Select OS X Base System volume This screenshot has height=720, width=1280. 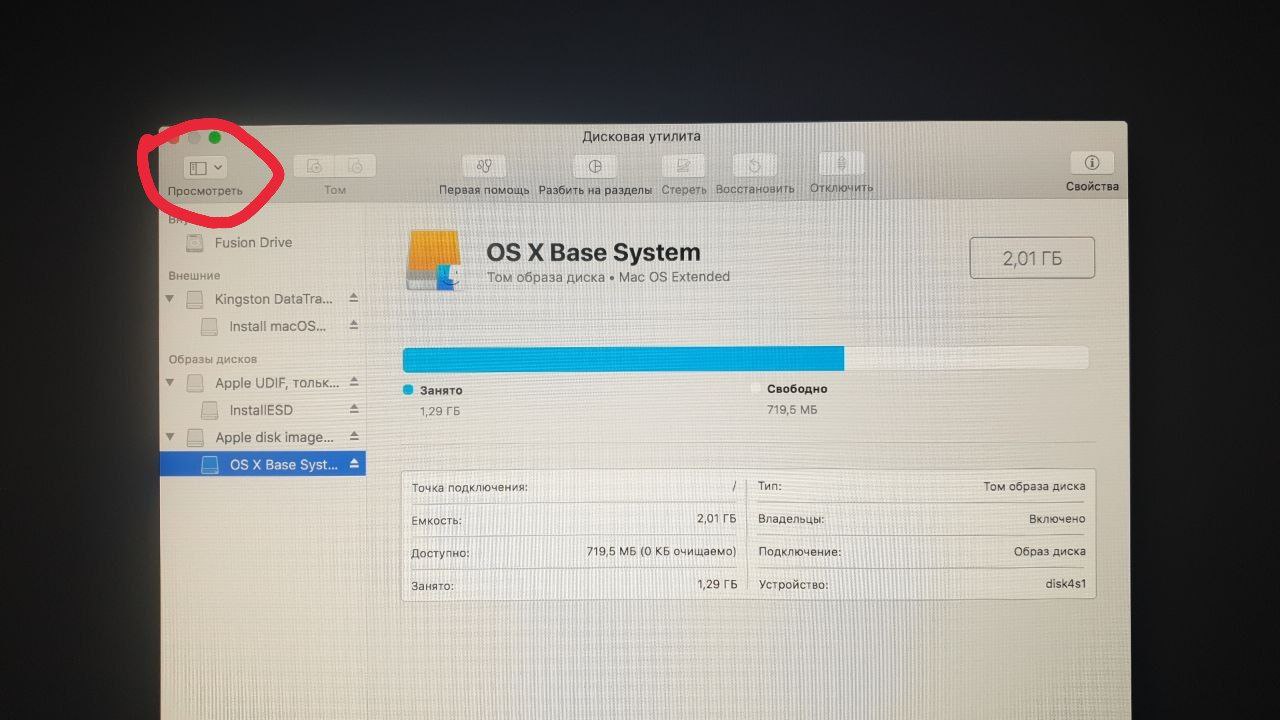pyautogui.click(x=262, y=464)
